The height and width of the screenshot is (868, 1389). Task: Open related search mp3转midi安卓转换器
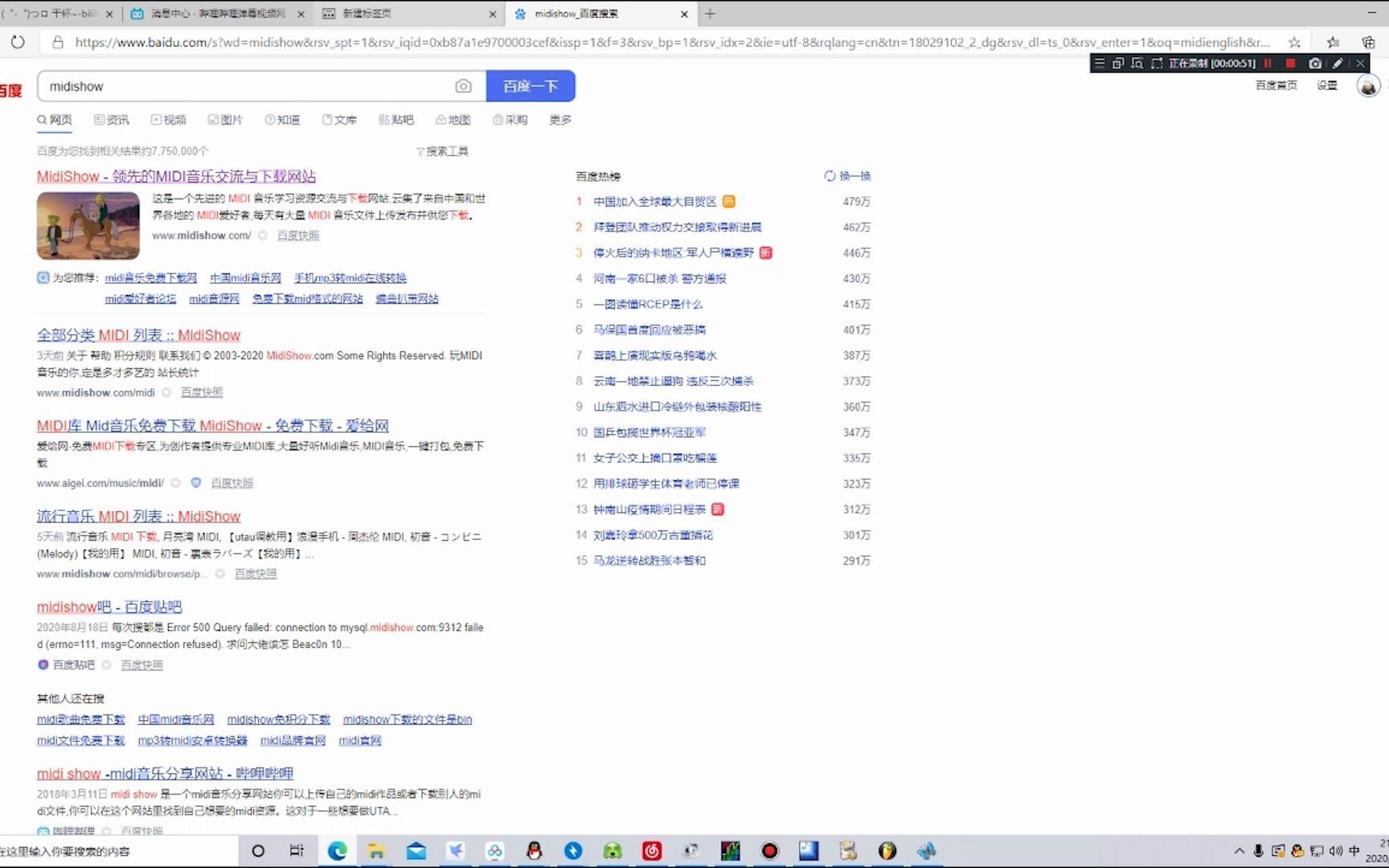(x=192, y=740)
